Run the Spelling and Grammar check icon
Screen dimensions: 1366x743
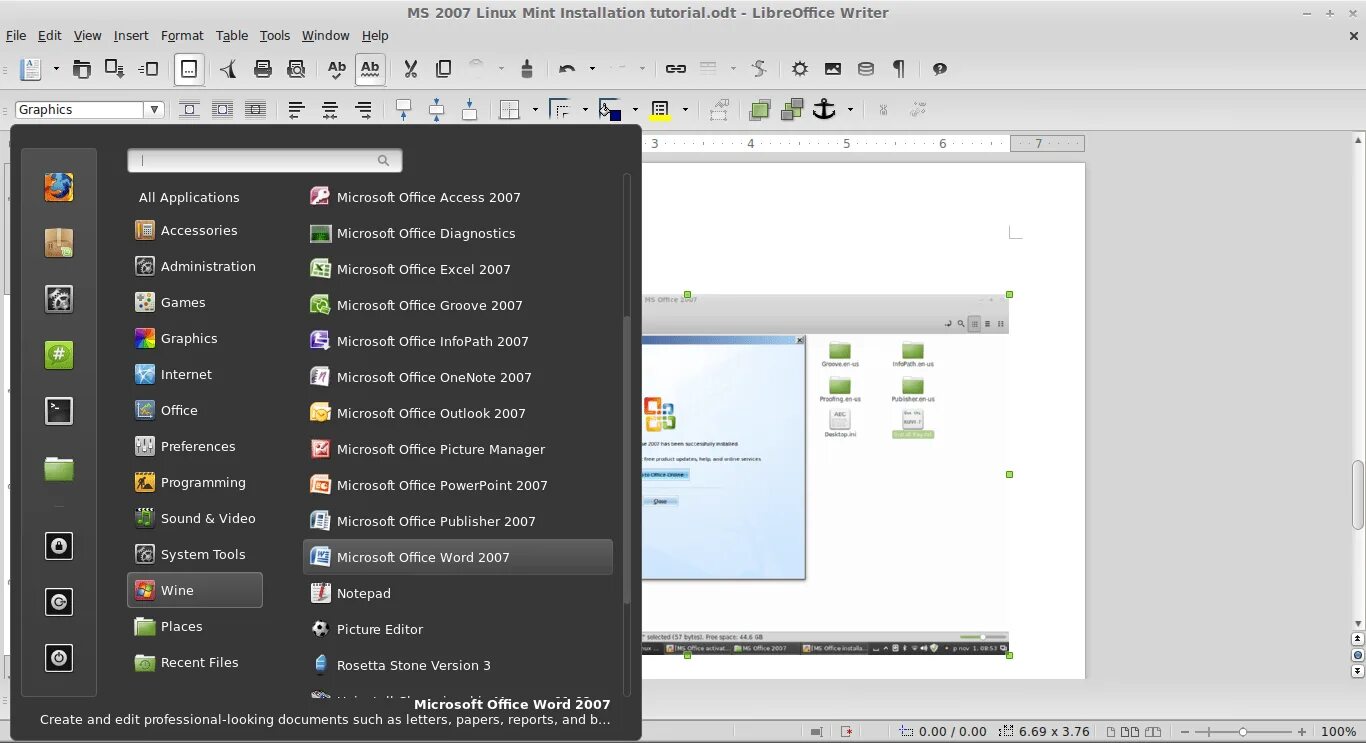tap(337, 69)
